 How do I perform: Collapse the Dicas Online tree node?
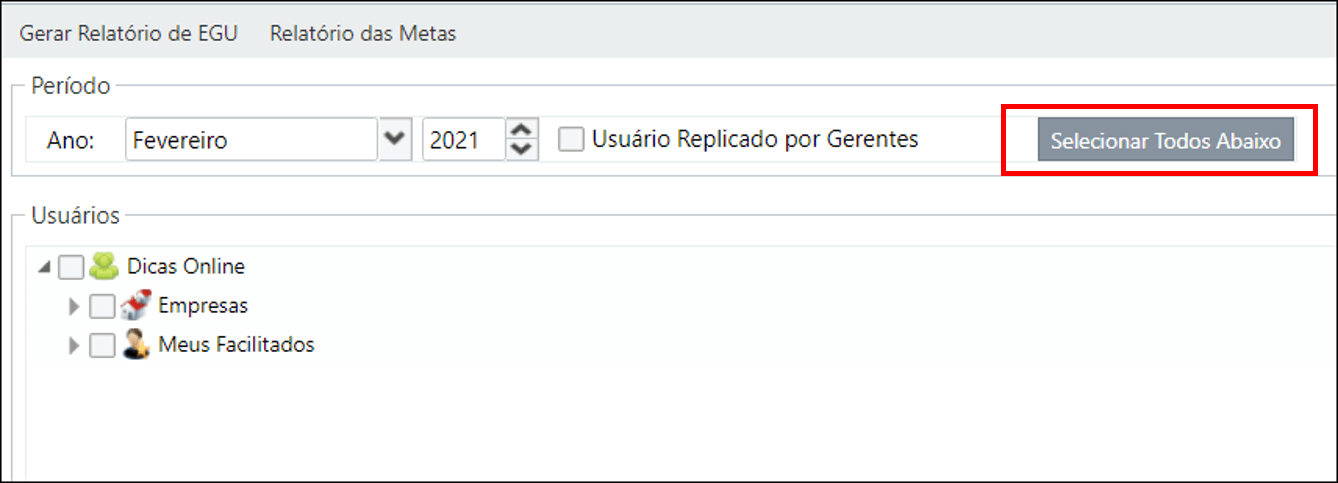(44, 268)
